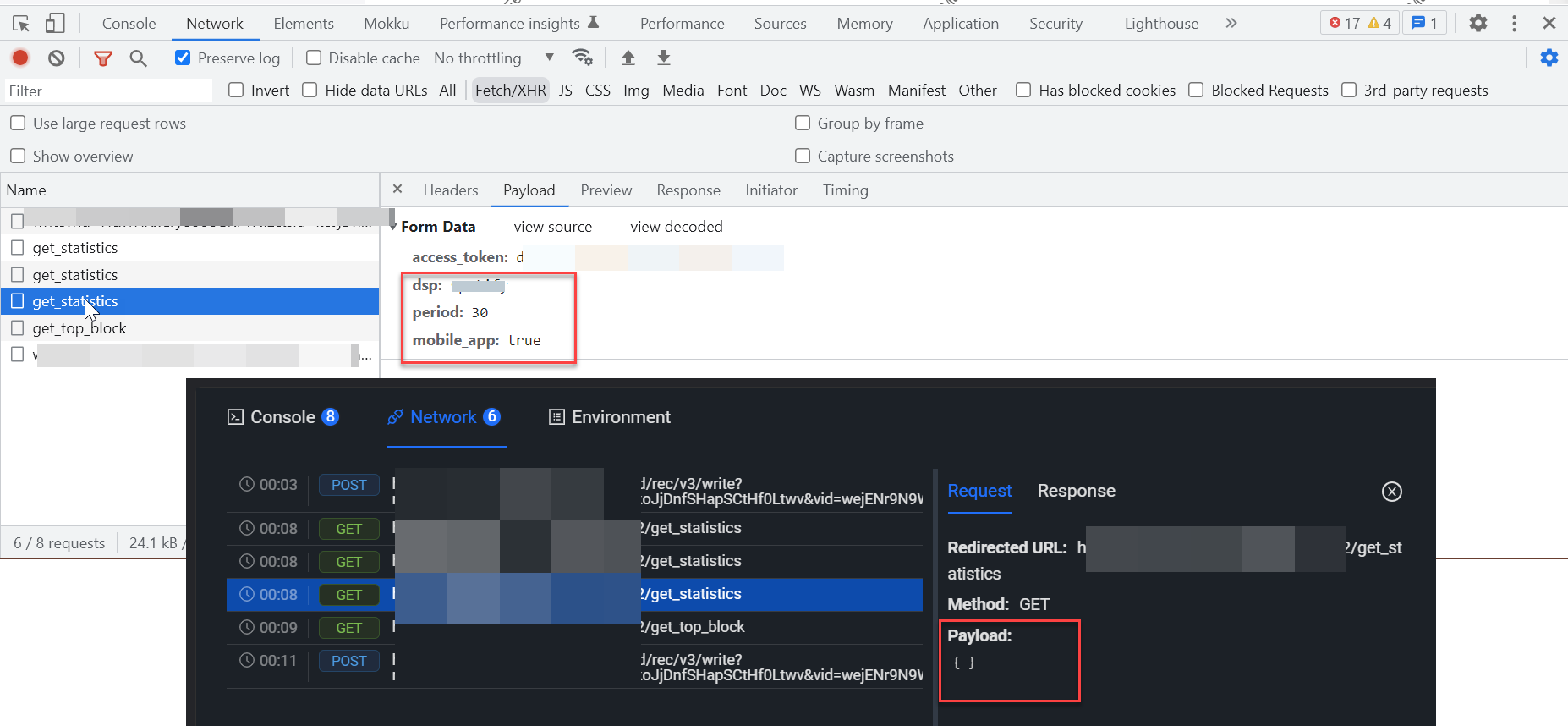
Task: Switch to the Elements tab
Action: 304,23
